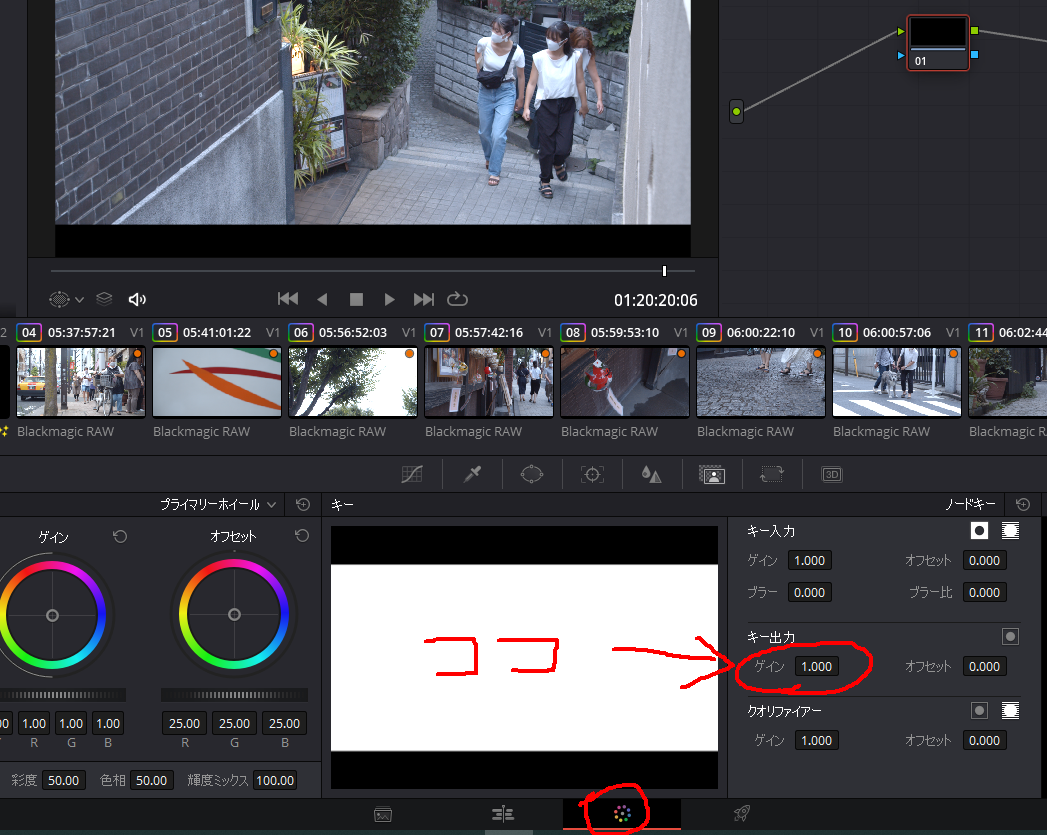Jump to the last frame
The width and height of the screenshot is (1047, 835).
pyautogui.click(x=423, y=299)
